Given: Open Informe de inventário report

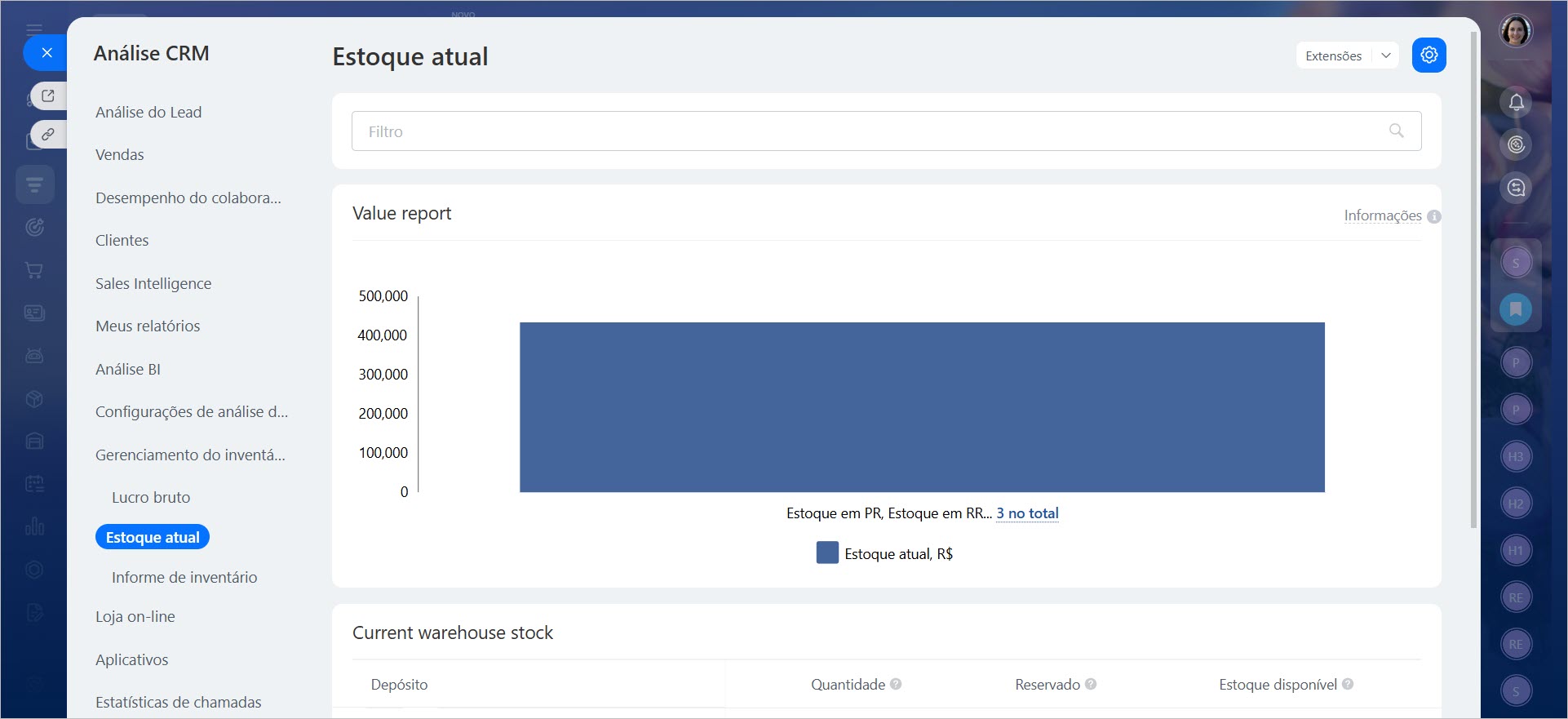Looking at the screenshot, I should click(184, 577).
